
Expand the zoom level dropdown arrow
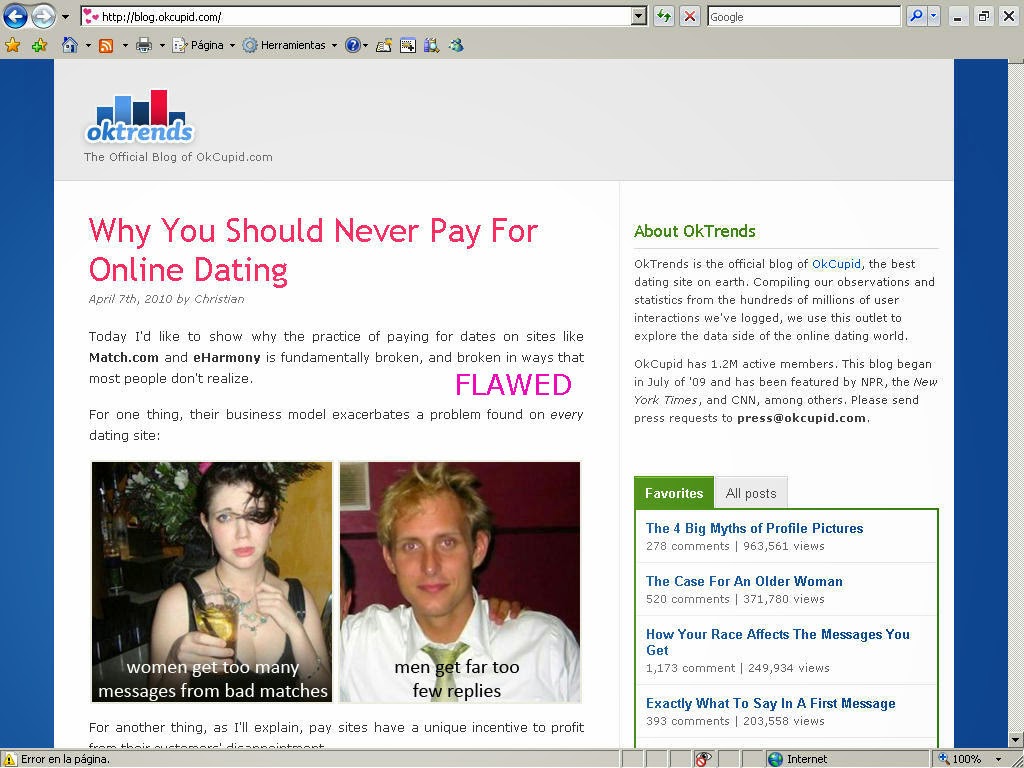(x=999, y=760)
